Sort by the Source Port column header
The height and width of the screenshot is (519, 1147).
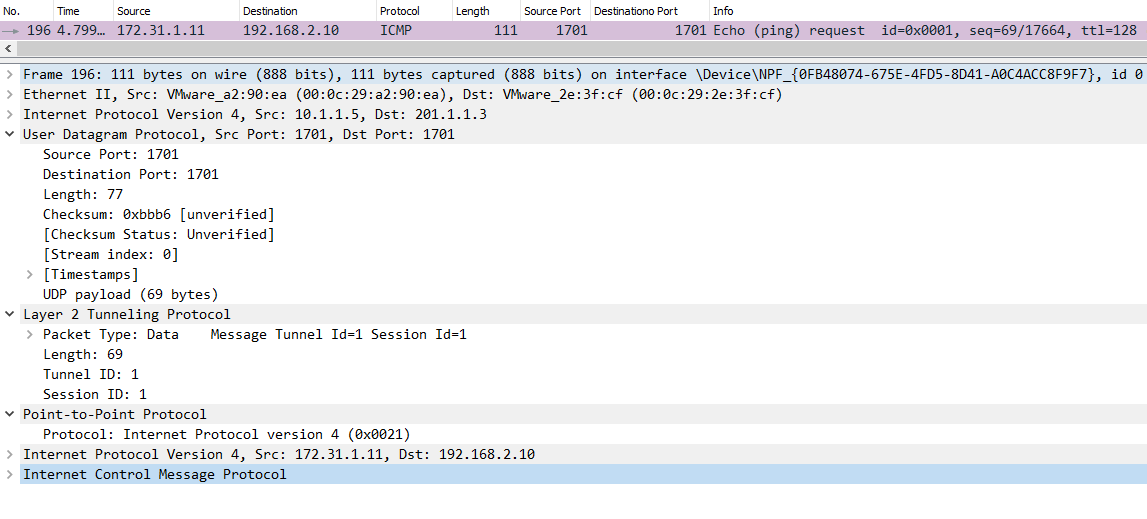(552, 11)
